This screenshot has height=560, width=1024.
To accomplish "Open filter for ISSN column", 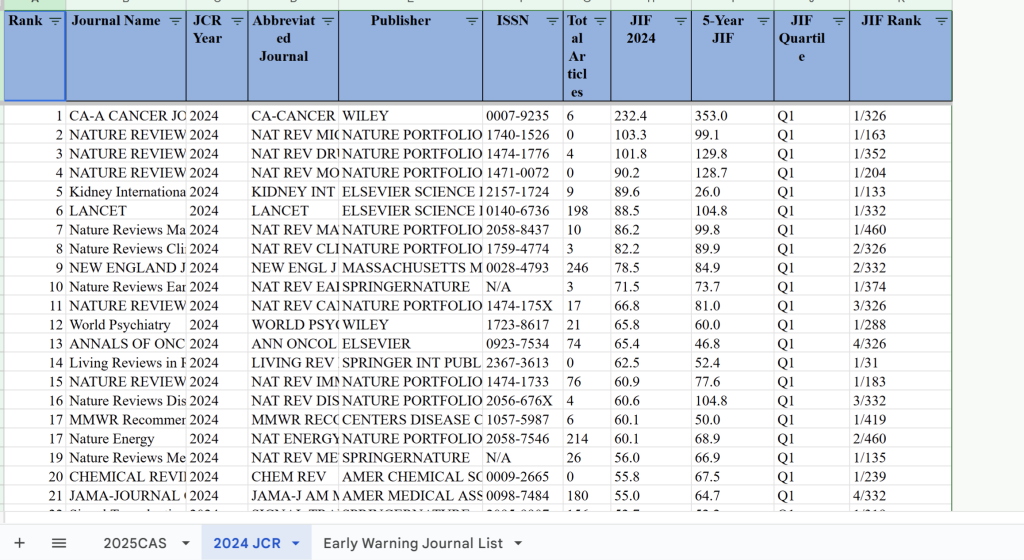I will click(x=552, y=22).
